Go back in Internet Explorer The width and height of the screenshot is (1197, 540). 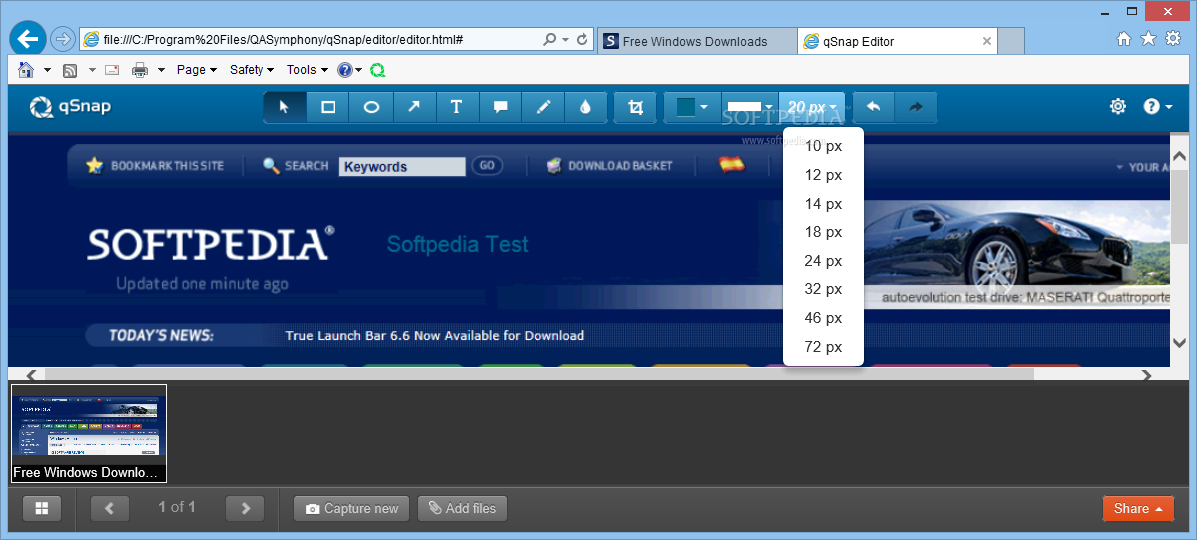click(29, 38)
